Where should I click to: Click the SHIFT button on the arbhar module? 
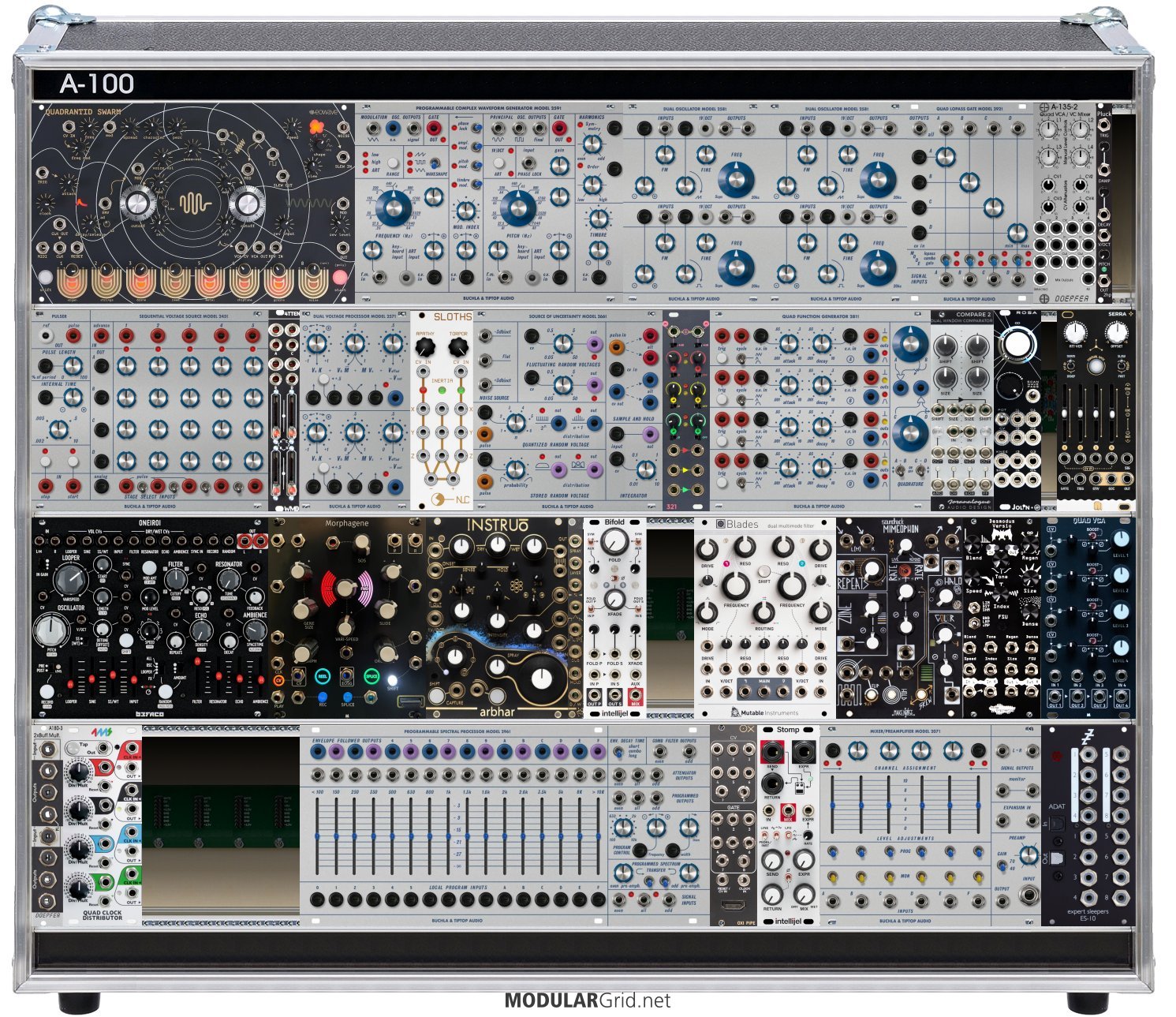(435, 696)
